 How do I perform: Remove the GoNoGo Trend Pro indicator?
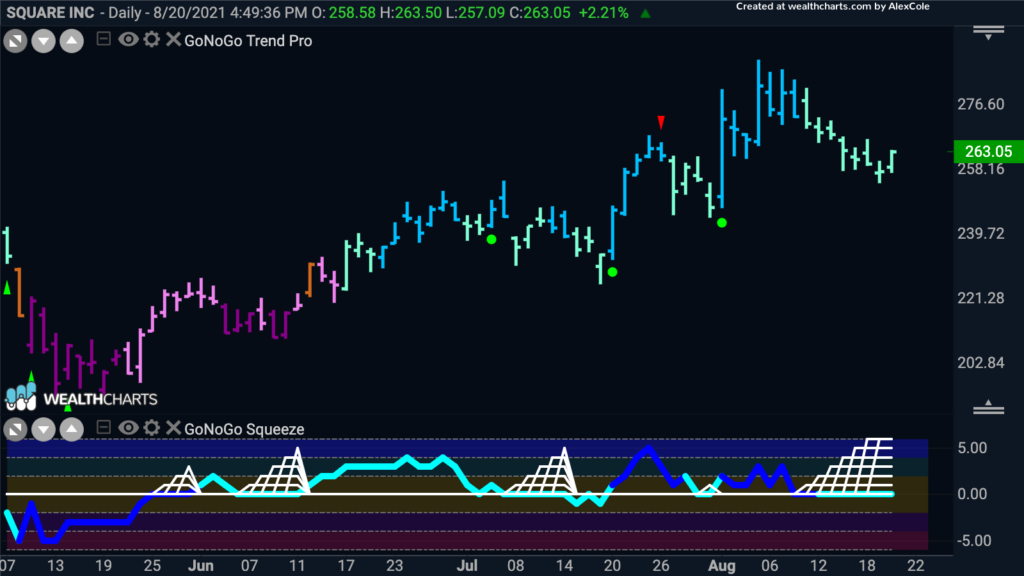(x=173, y=39)
